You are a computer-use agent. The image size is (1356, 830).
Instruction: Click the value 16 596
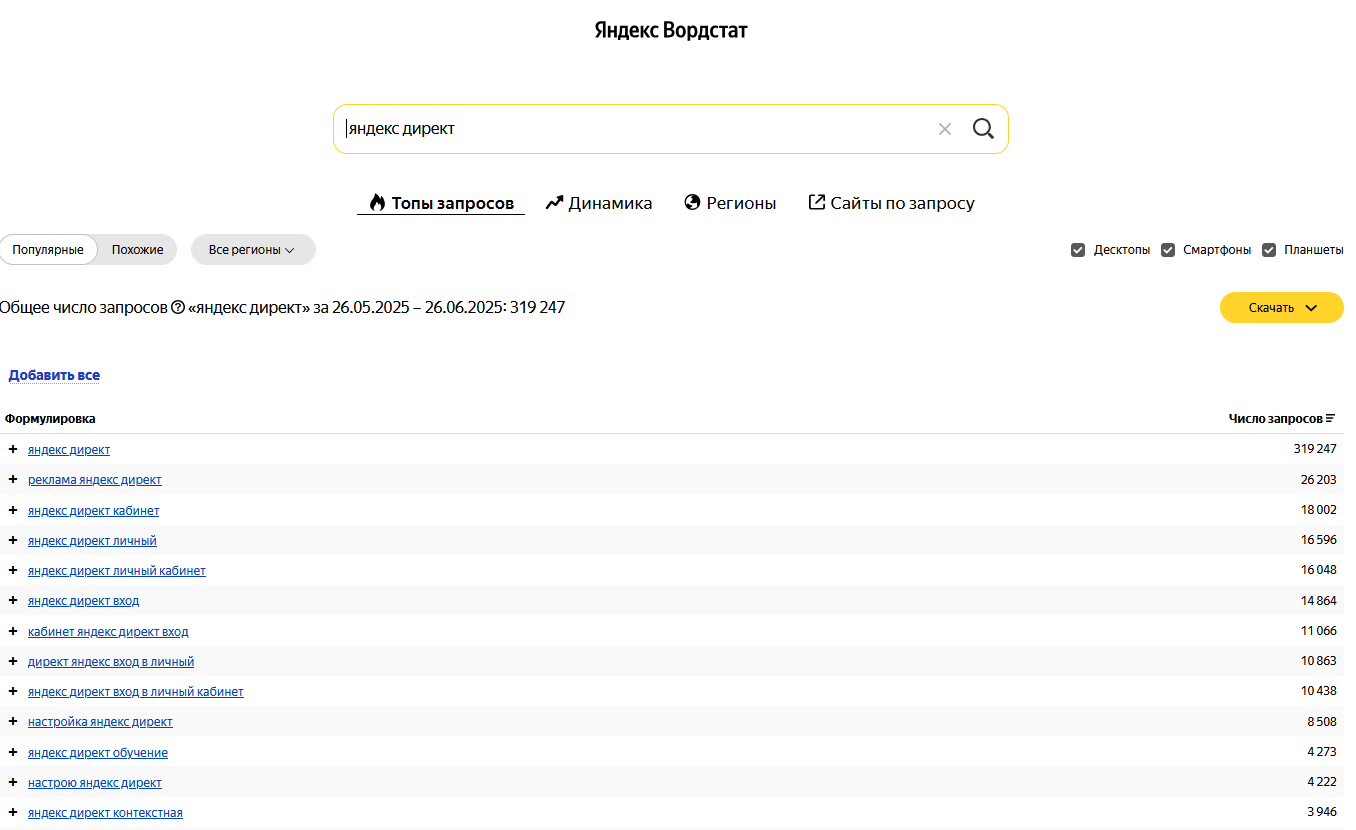1318,540
